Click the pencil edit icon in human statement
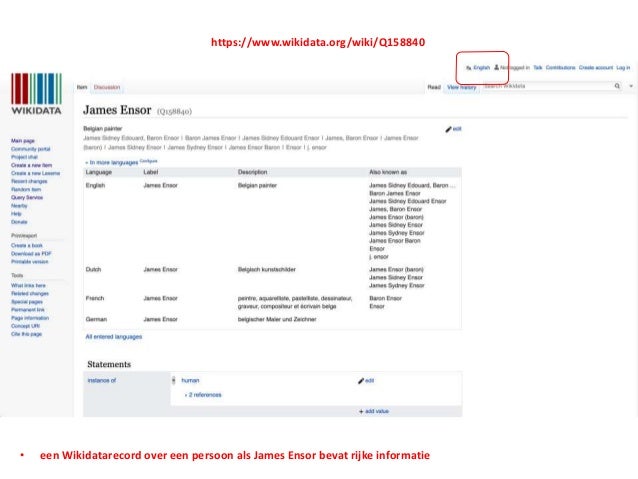Screen dimensions: 638x479 pos(361,381)
